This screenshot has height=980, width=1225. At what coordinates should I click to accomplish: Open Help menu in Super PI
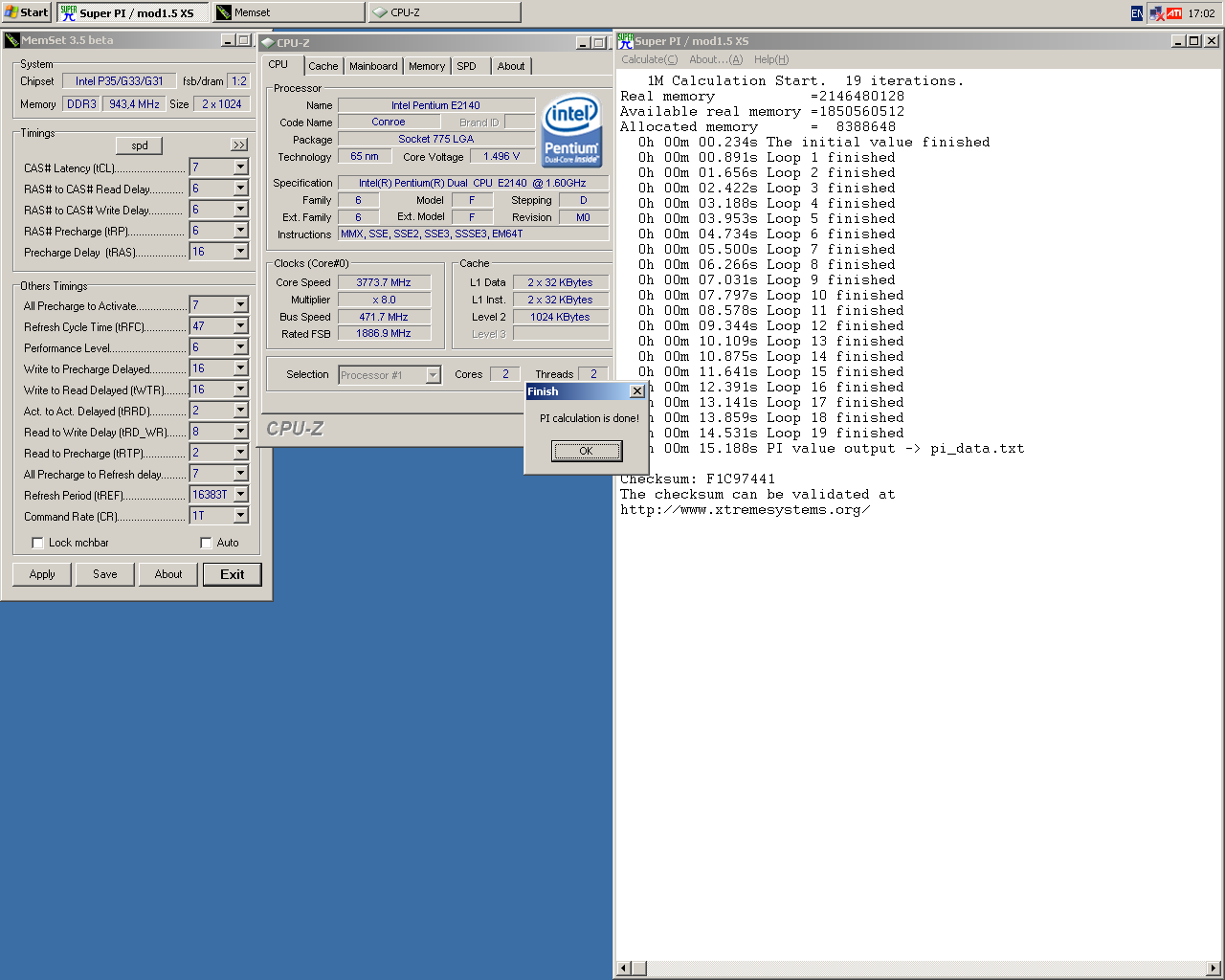point(771,59)
